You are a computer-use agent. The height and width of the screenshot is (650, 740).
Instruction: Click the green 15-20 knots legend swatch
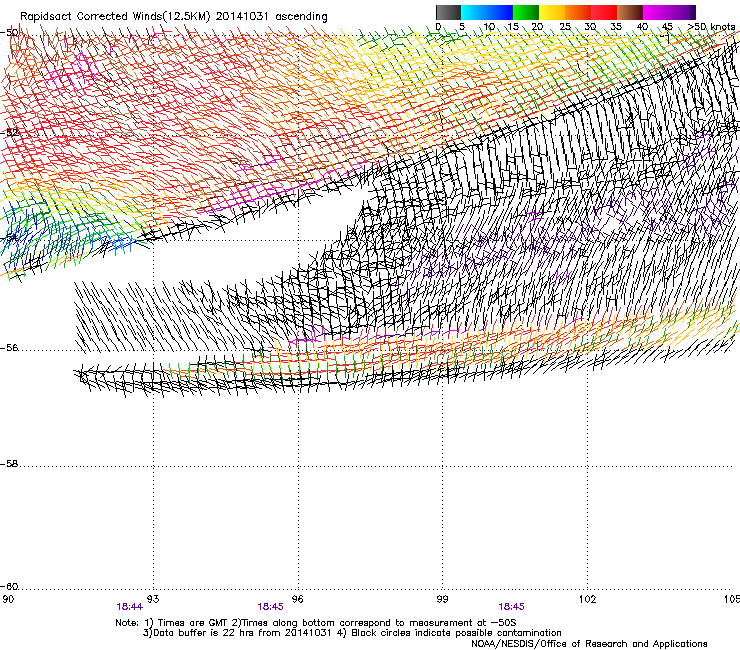[x=526, y=12]
